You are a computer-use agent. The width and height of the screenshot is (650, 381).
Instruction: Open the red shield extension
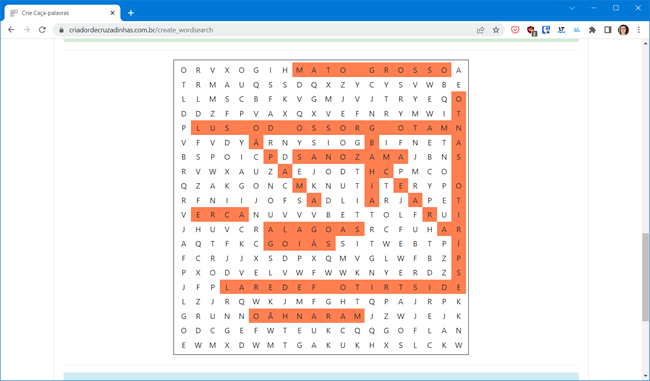coord(531,30)
